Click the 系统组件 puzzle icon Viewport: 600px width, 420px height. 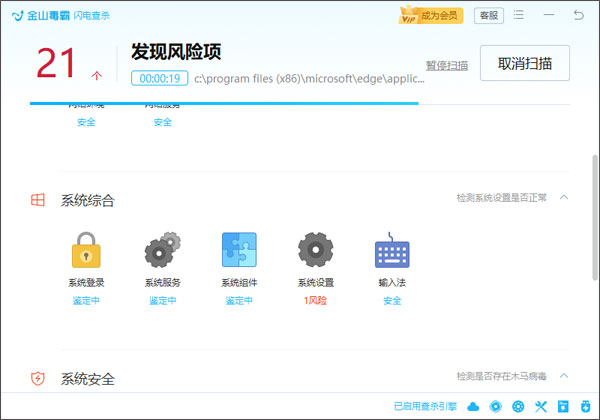tap(239, 250)
